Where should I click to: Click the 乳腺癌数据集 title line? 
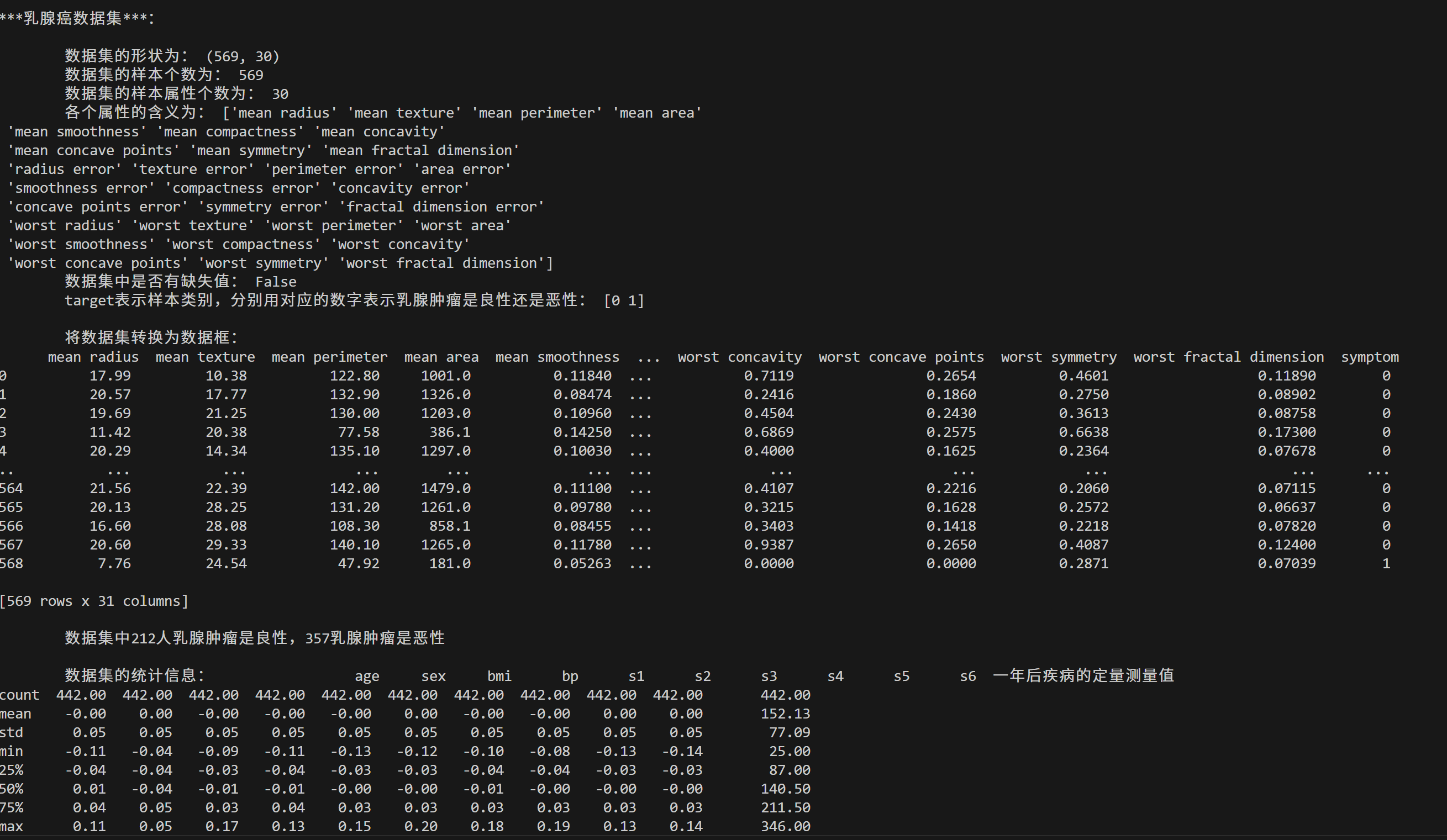pos(77,18)
